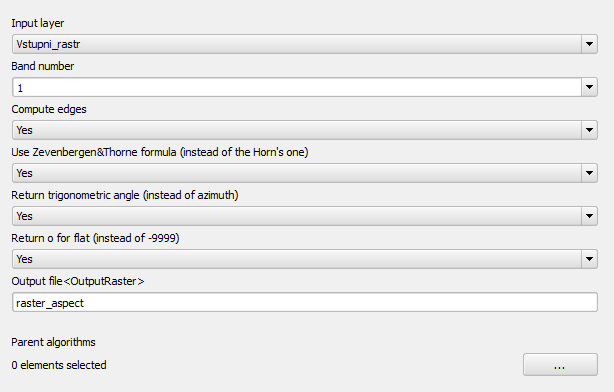The image size is (614, 392).
Task: Click the Parent algorithms label
Action: click(53, 342)
